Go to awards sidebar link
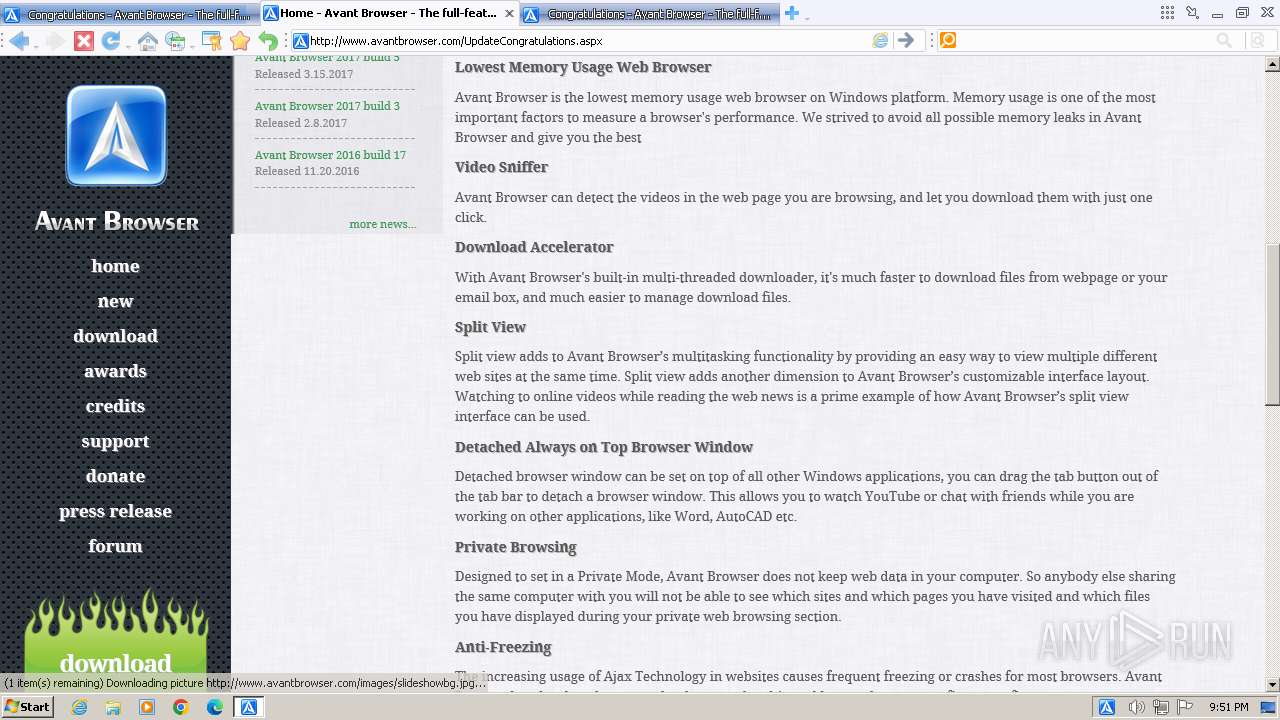Screen dimensions: 1280x720 [115, 371]
